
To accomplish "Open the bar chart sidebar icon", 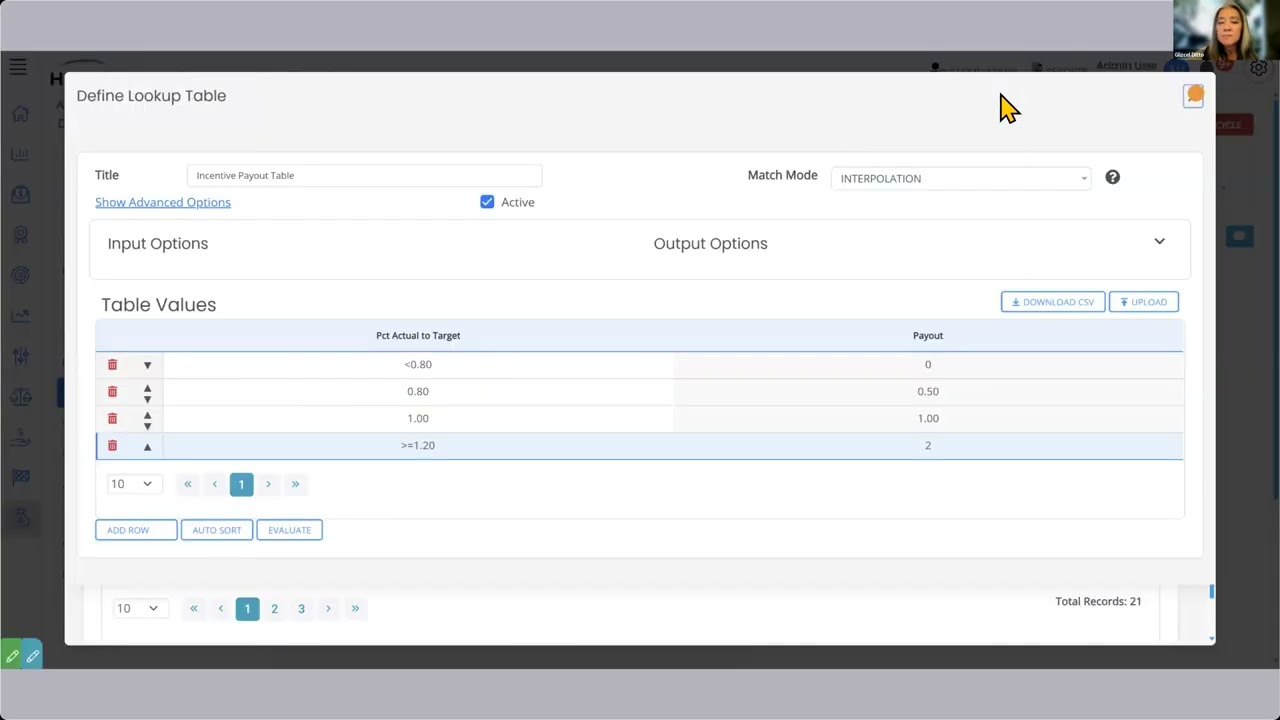I will point(20,154).
